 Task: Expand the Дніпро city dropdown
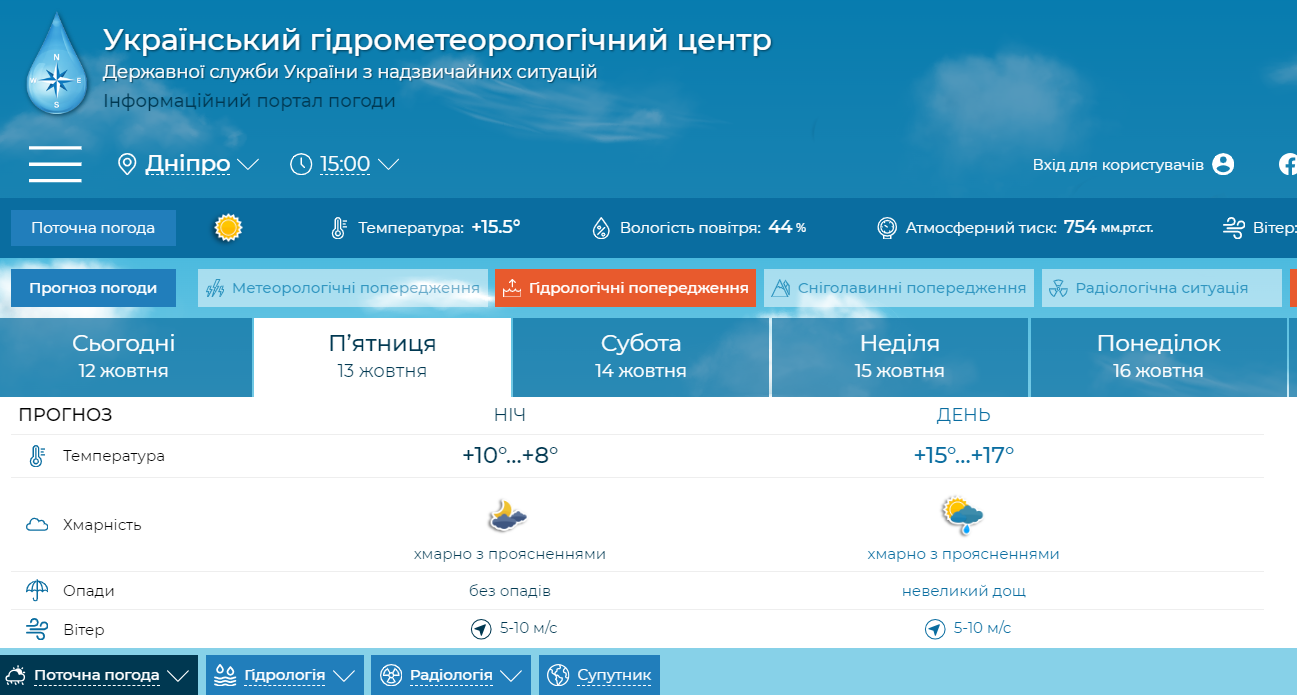point(202,164)
